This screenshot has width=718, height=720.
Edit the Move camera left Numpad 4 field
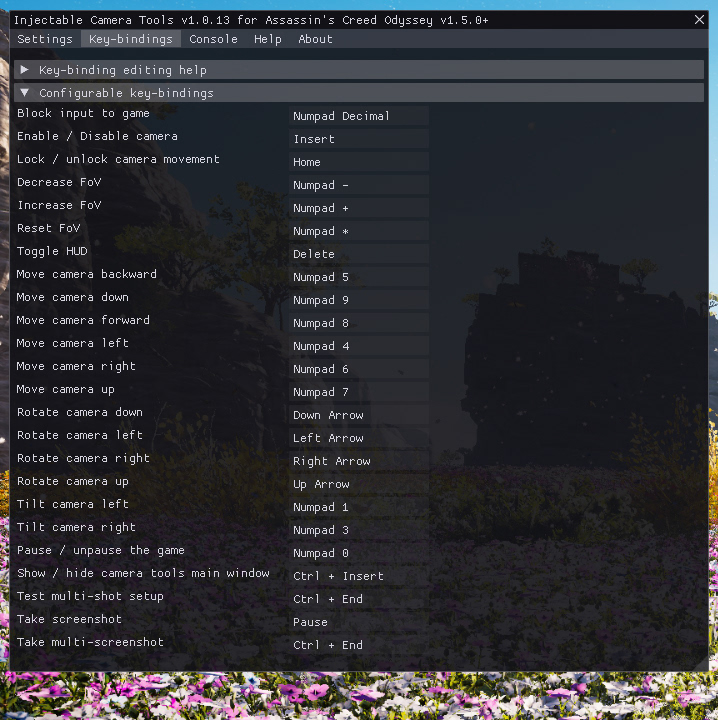pyautogui.click(x=359, y=346)
